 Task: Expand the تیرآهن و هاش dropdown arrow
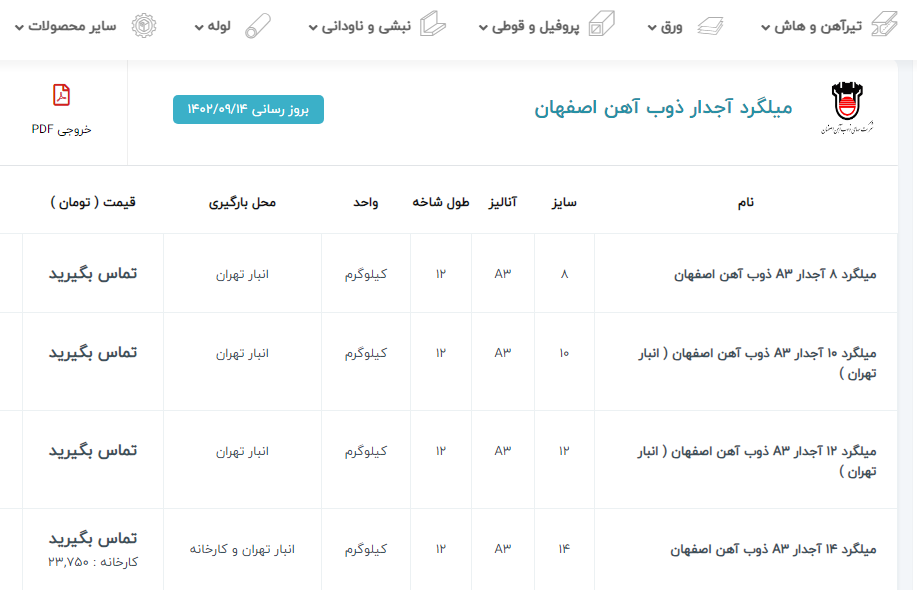point(766,27)
